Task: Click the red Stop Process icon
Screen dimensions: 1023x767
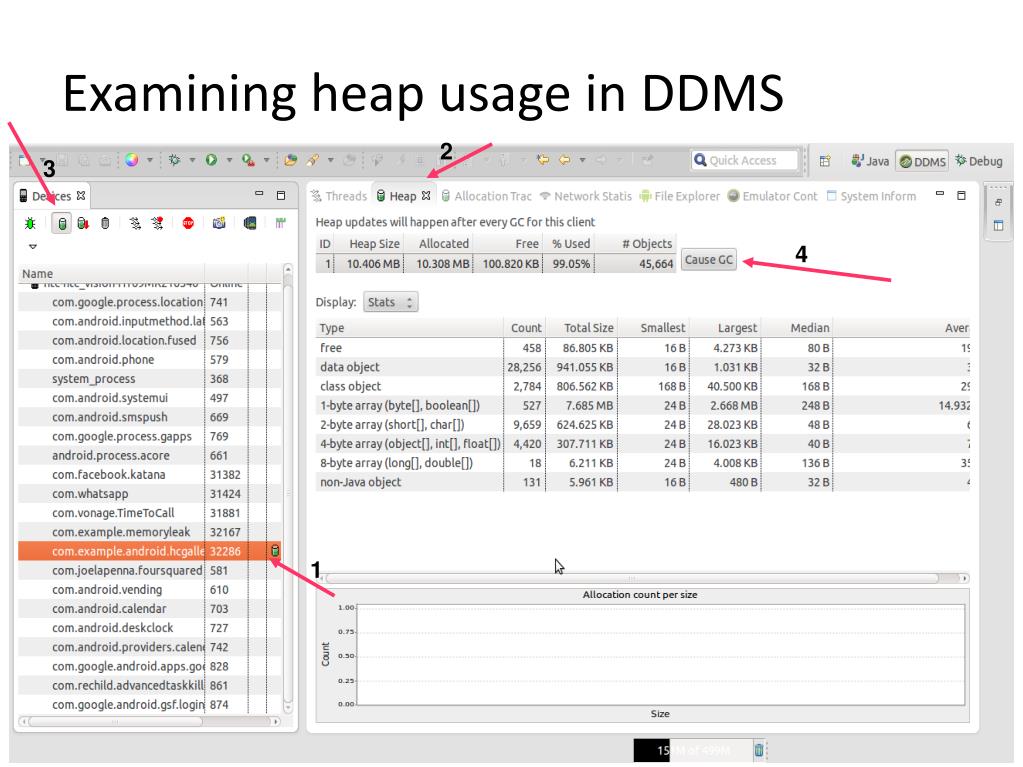Action: pos(188,224)
